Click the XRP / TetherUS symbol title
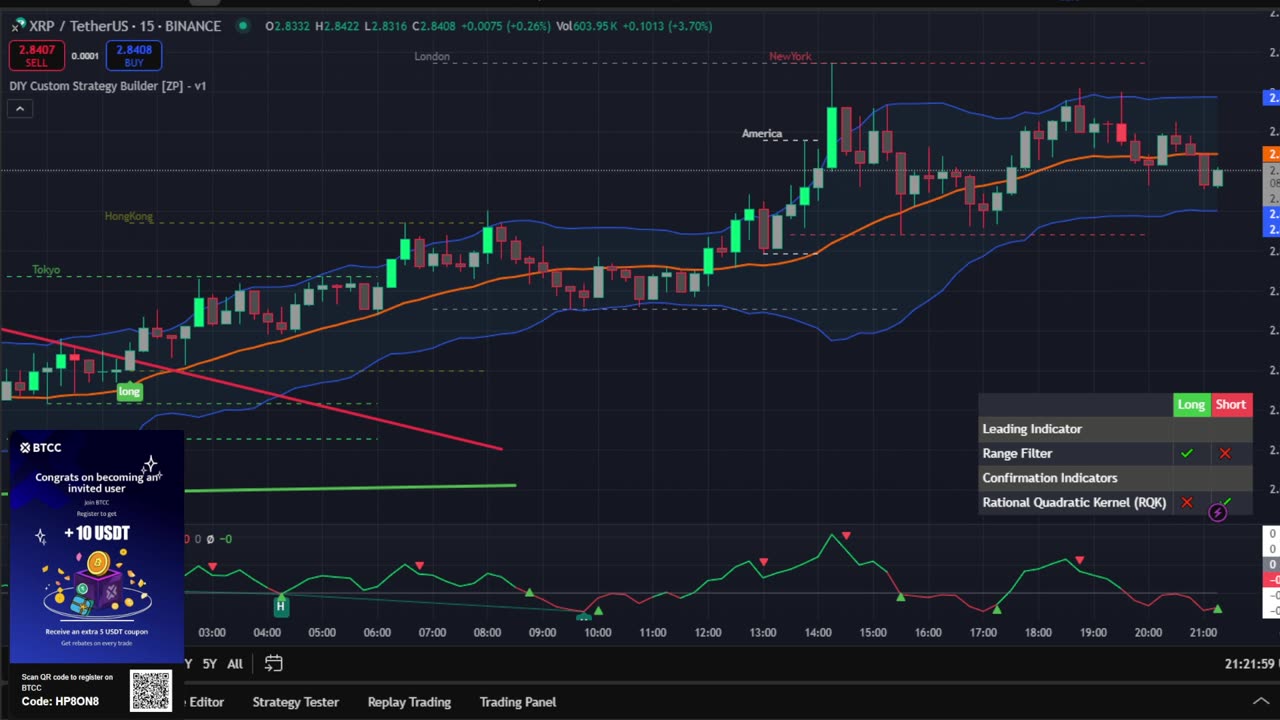 point(125,26)
